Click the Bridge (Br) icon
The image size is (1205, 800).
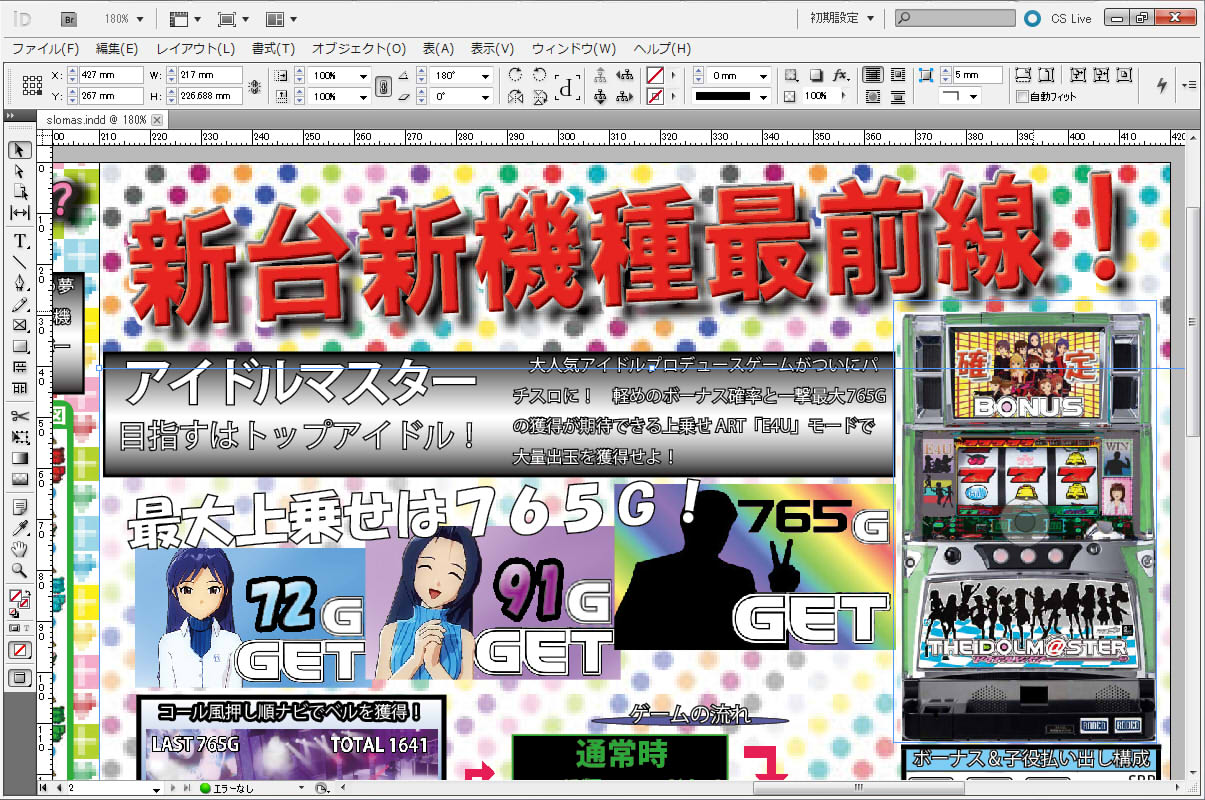point(69,18)
